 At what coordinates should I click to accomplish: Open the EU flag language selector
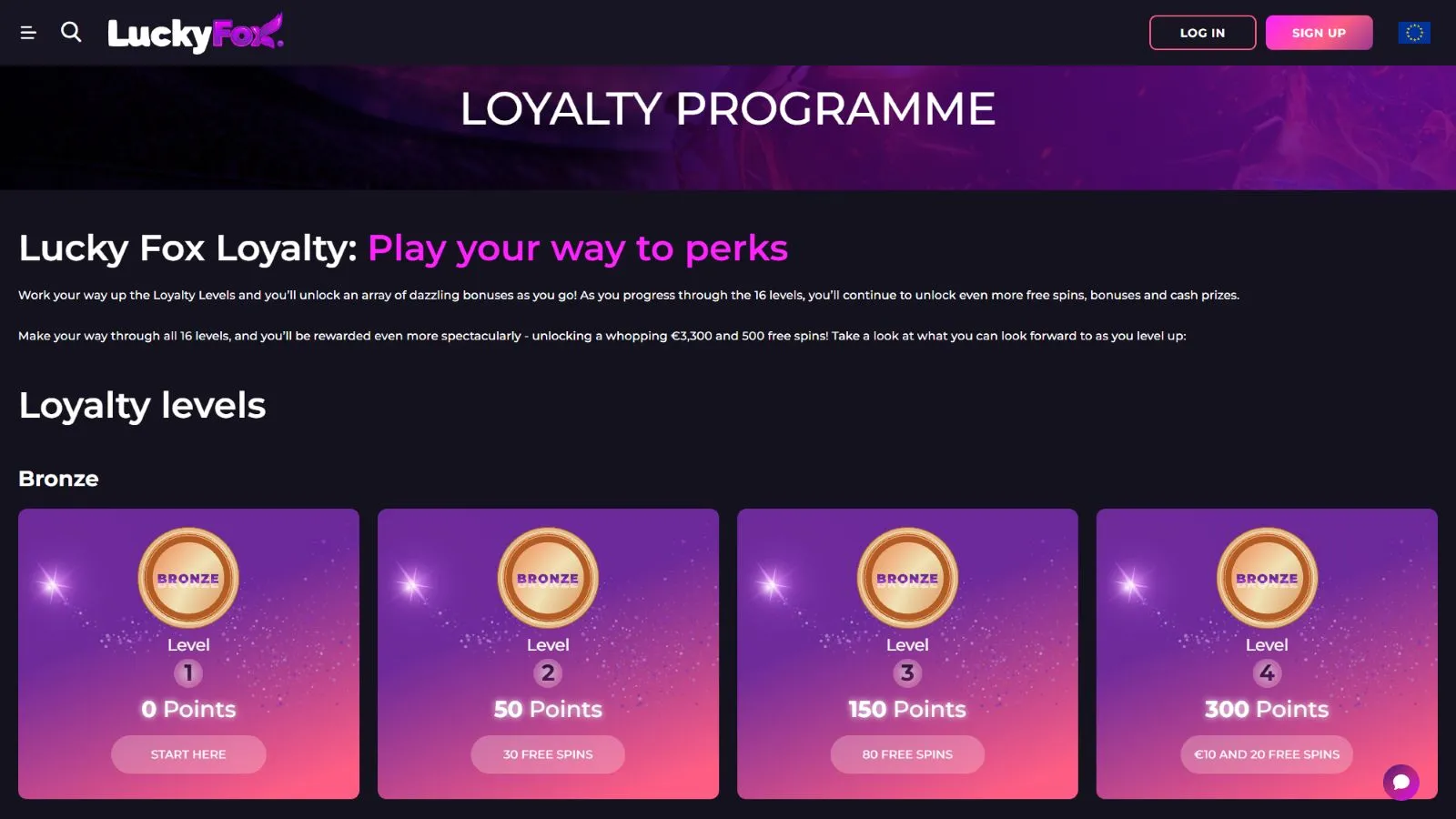pos(1413,33)
